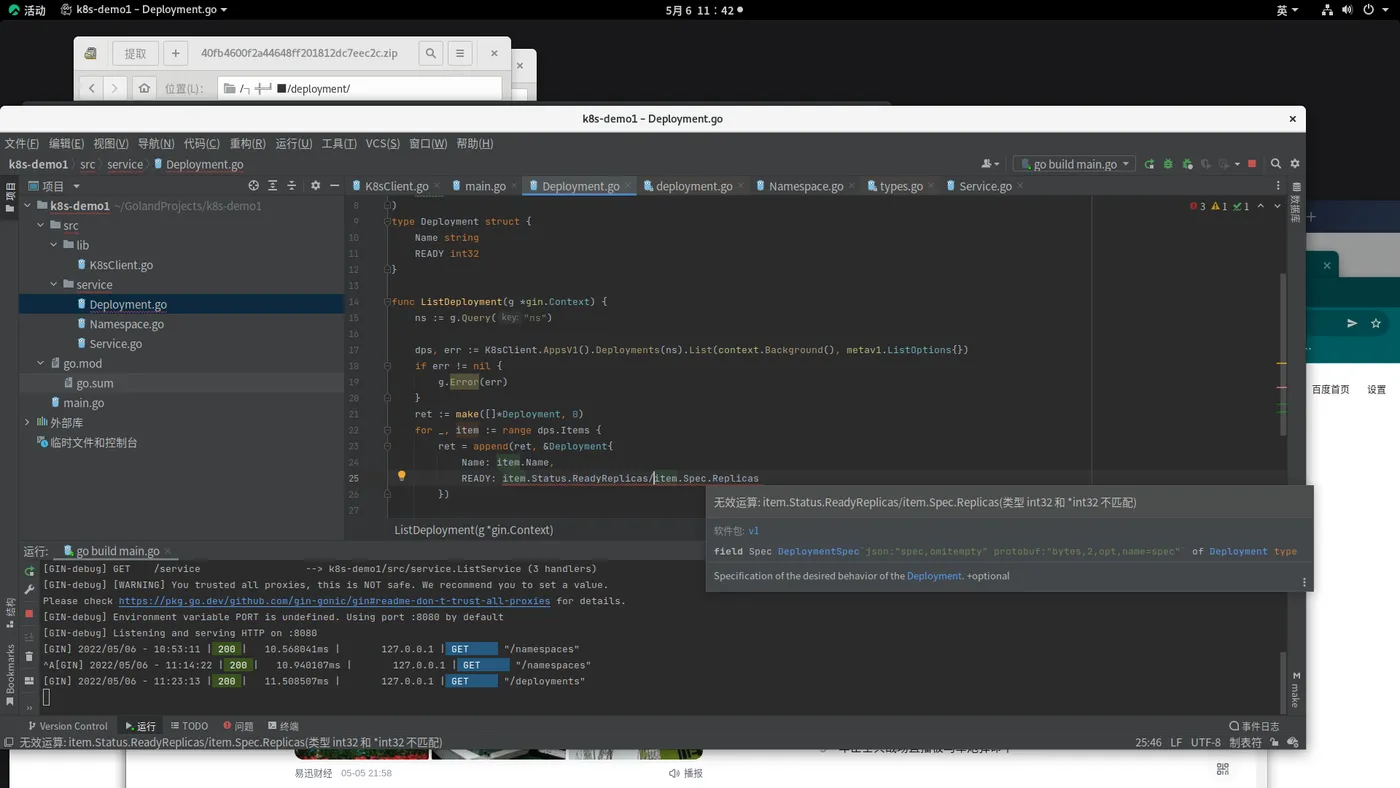Open the Deployment type link in the tooltip
This screenshot has height=788, width=1400.
click(1238, 551)
